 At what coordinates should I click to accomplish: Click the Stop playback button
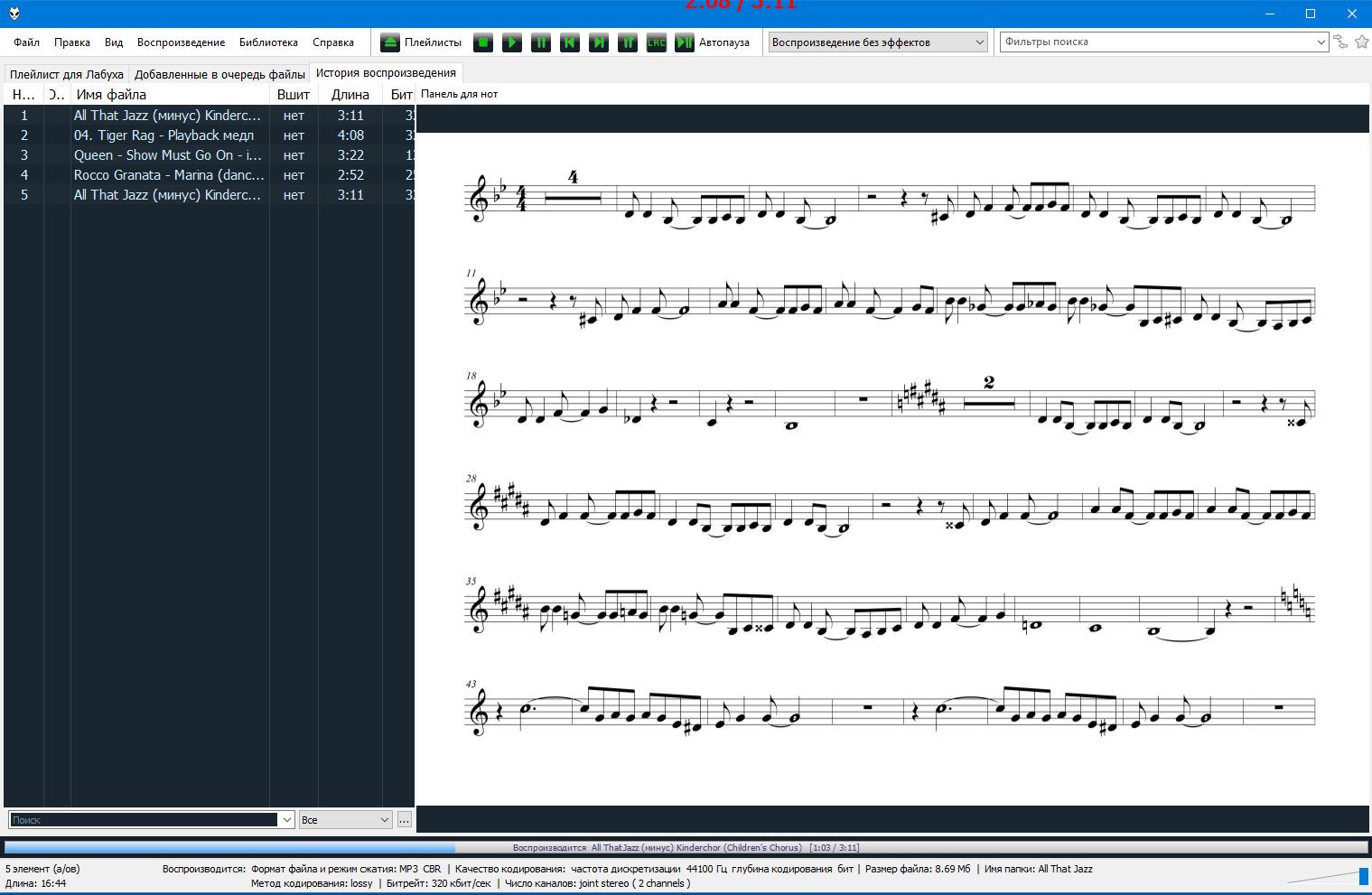(x=483, y=42)
